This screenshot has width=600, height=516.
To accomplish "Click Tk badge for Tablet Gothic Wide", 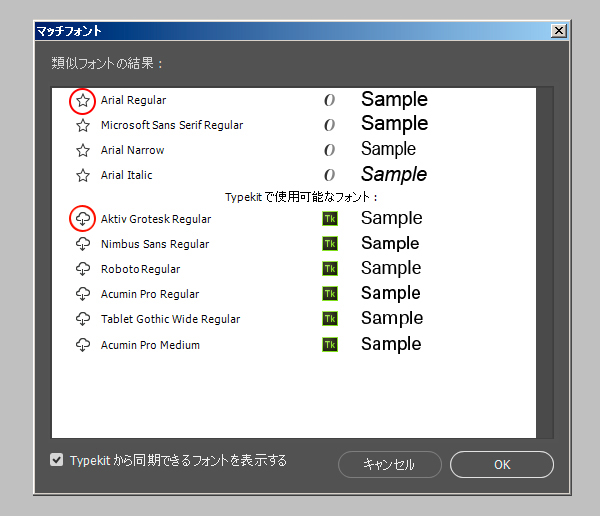I will pyautogui.click(x=330, y=318).
